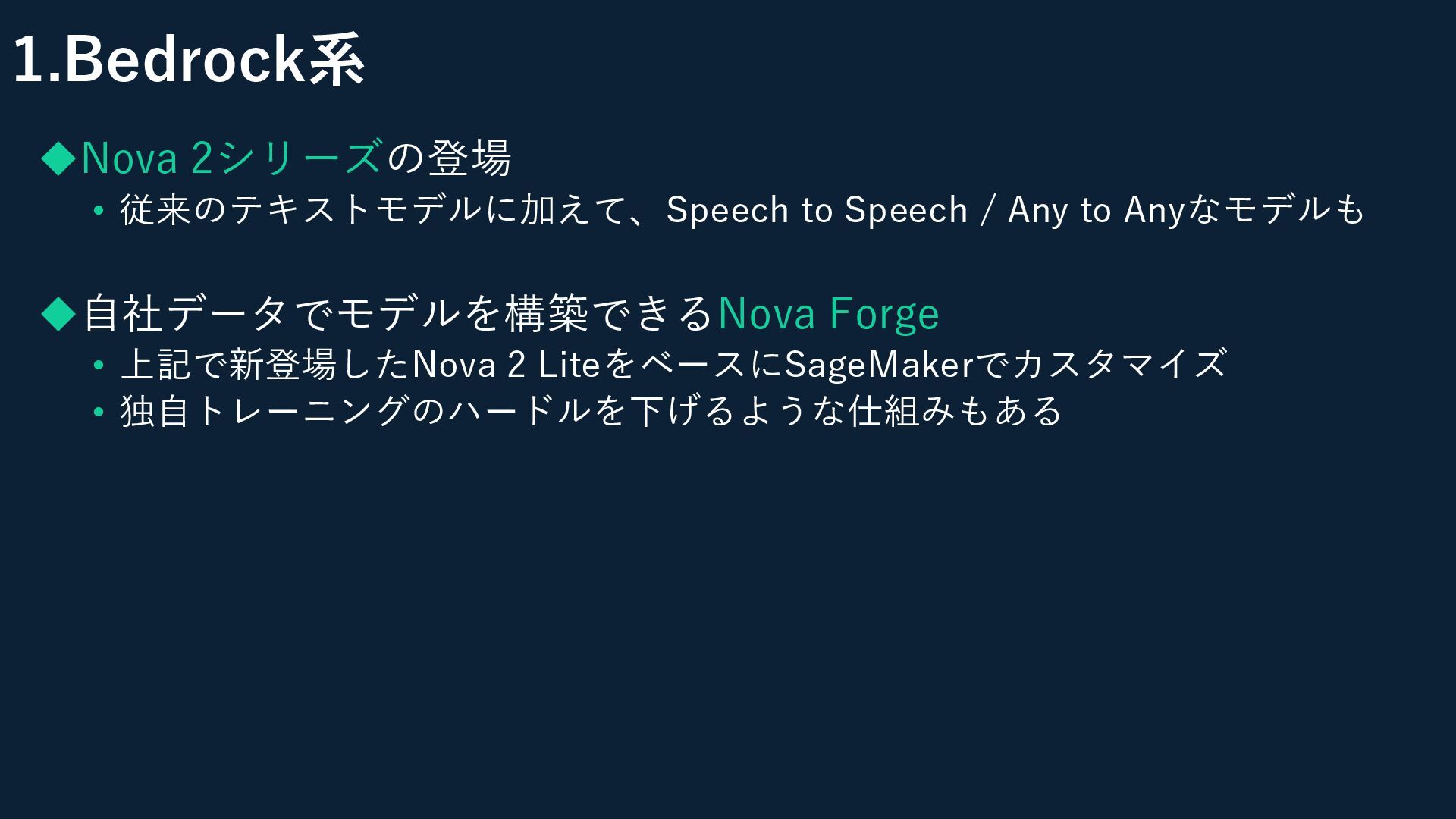This screenshot has width=1456, height=819.
Task: Click the round bullet before 上記で新登場した
Action: pos(98,366)
